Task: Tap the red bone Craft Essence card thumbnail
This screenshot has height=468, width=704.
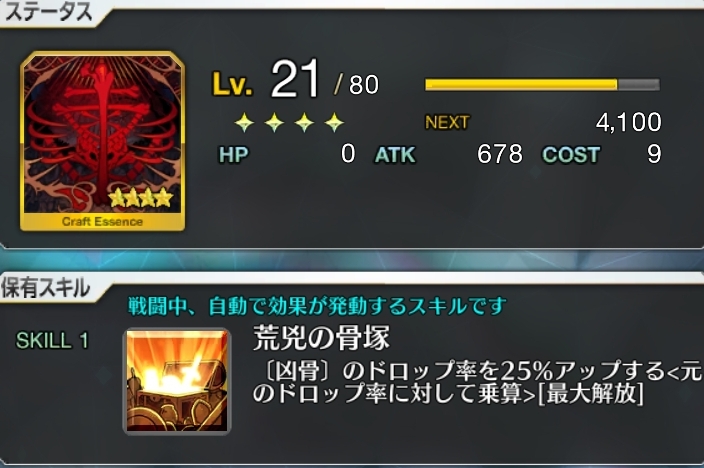Action: [102, 141]
